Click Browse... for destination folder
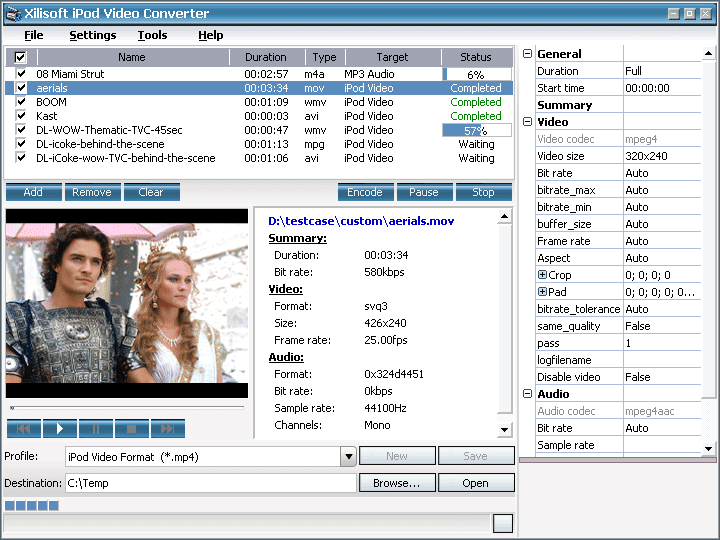Image resolution: width=720 pixels, height=540 pixels. pos(397,483)
